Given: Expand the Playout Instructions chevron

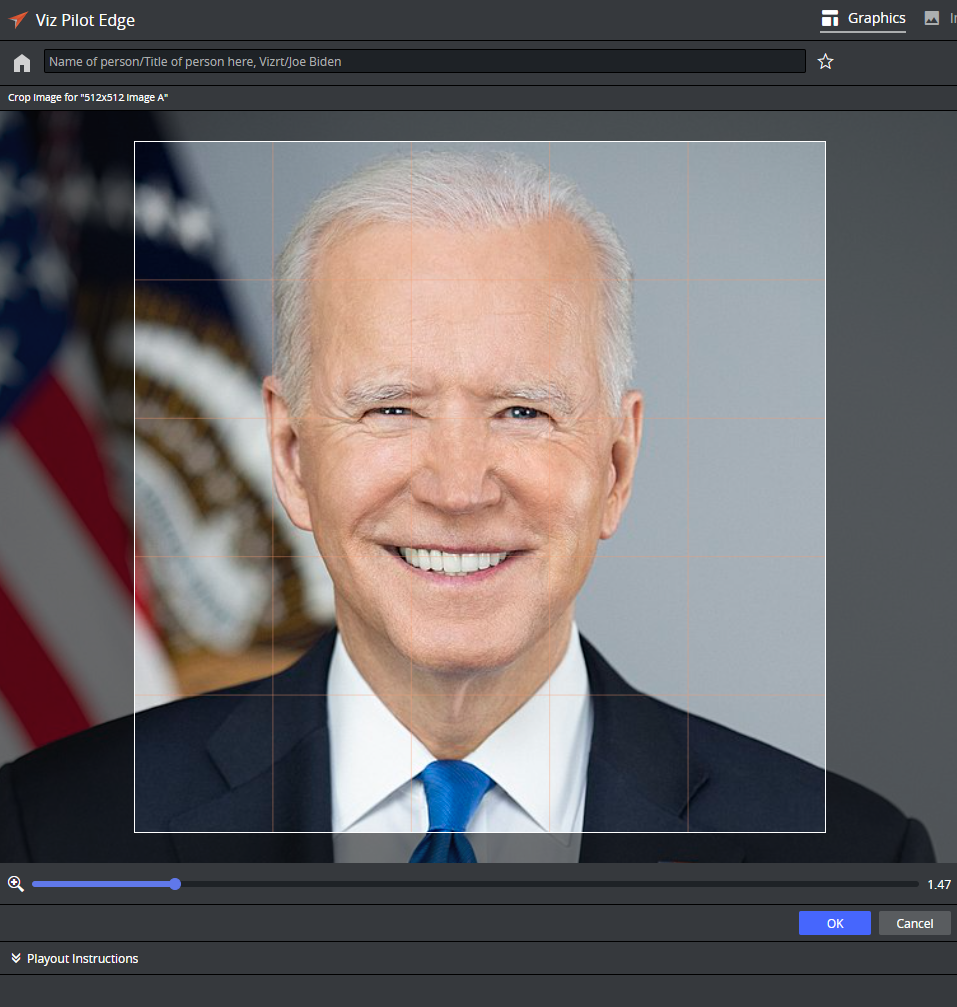Looking at the screenshot, I should pyautogui.click(x=16, y=959).
